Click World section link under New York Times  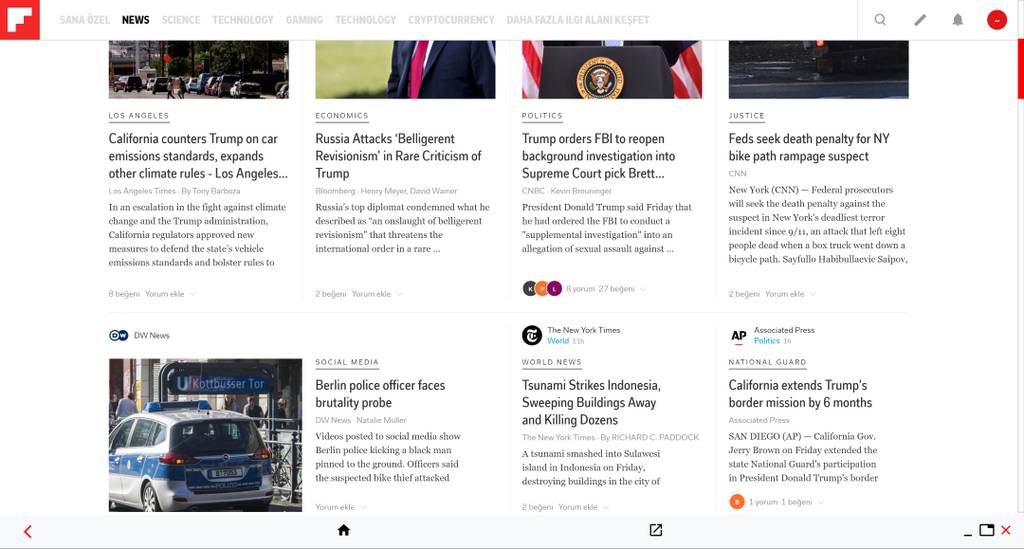(558, 341)
